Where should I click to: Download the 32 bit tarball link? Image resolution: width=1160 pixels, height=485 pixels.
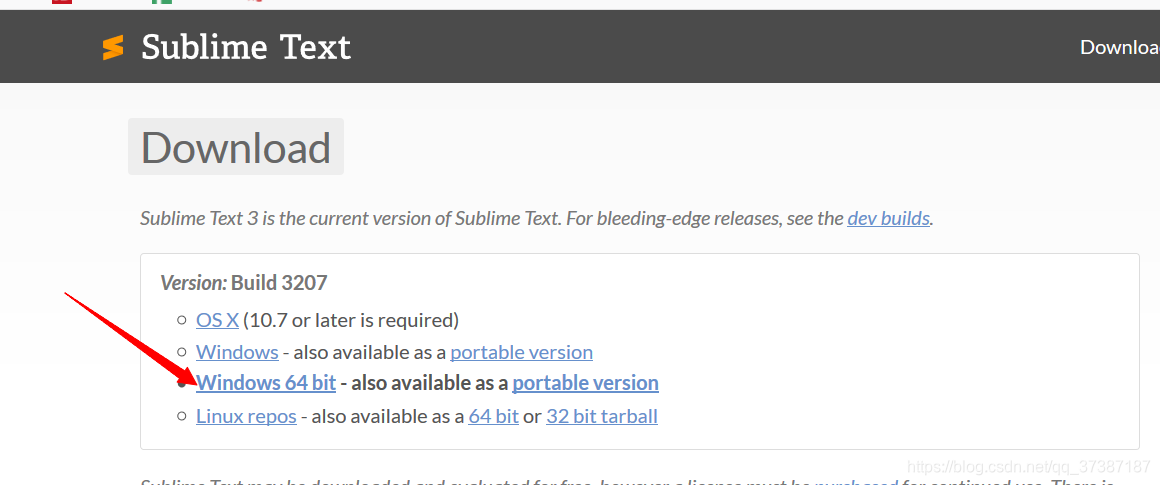click(x=601, y=416)
